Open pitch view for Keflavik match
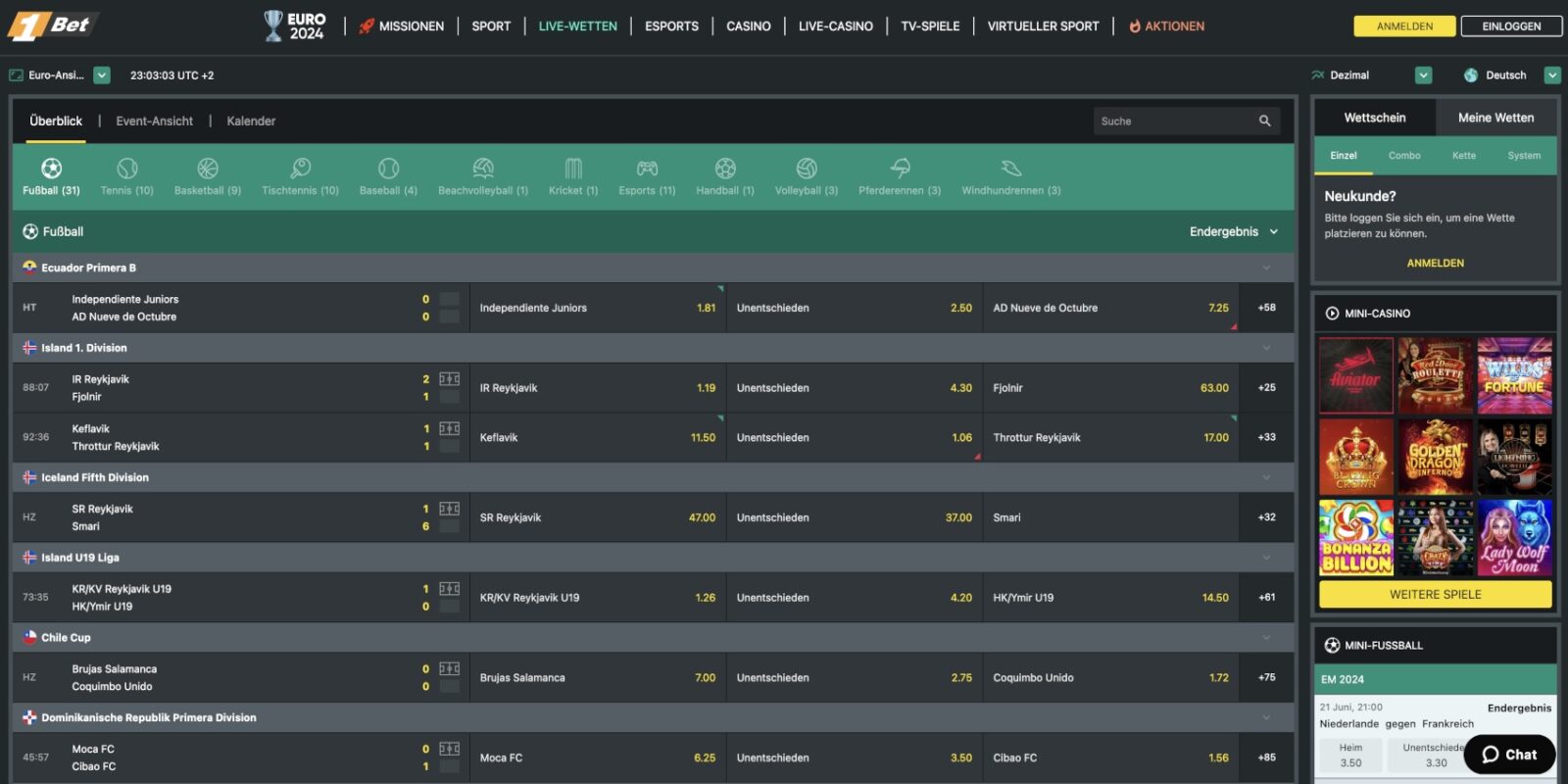Image resolution: width=1568 pixels, height=784 pixels. point(450,428)
